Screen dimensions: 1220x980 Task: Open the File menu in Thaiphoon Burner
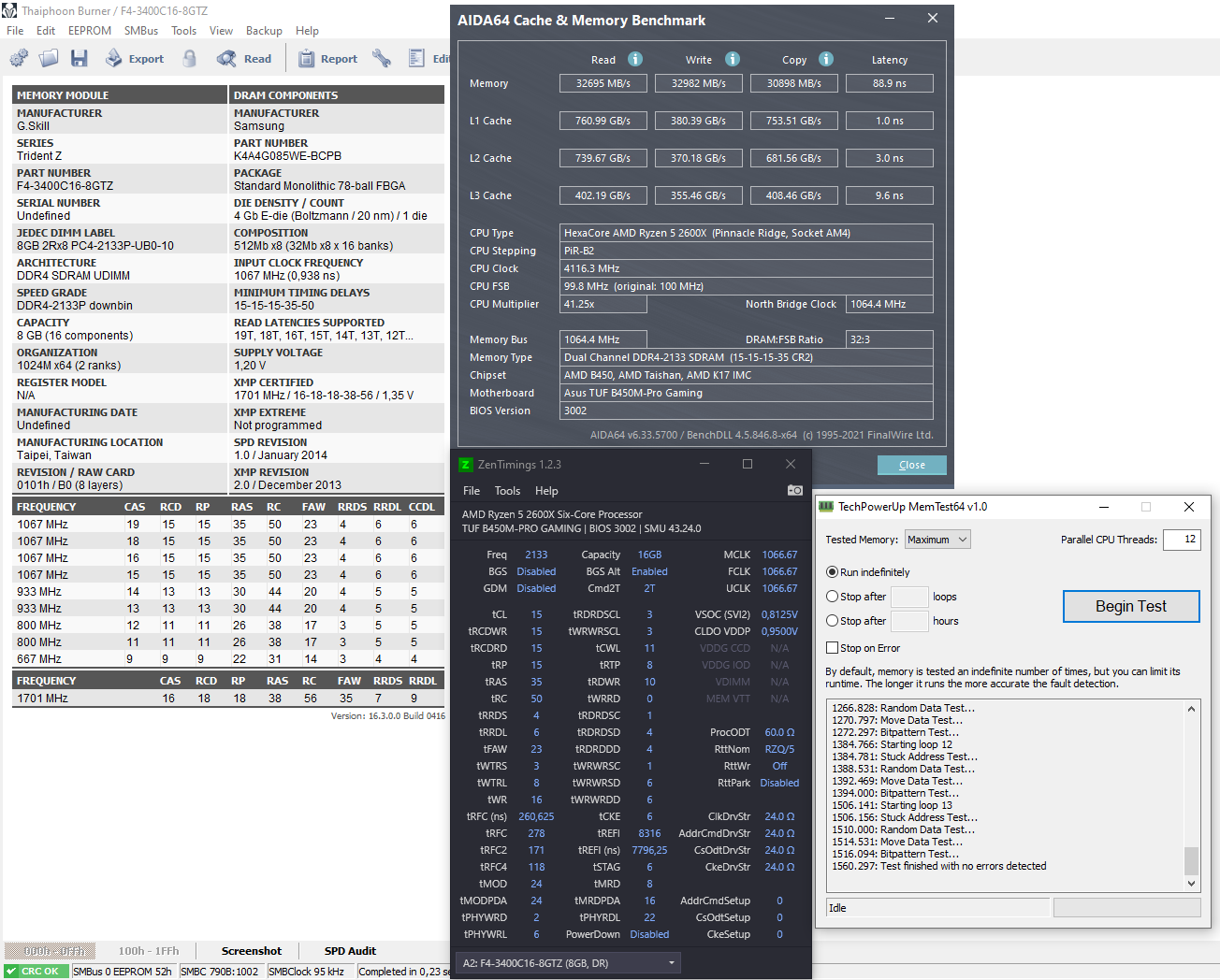click(15, 31)
